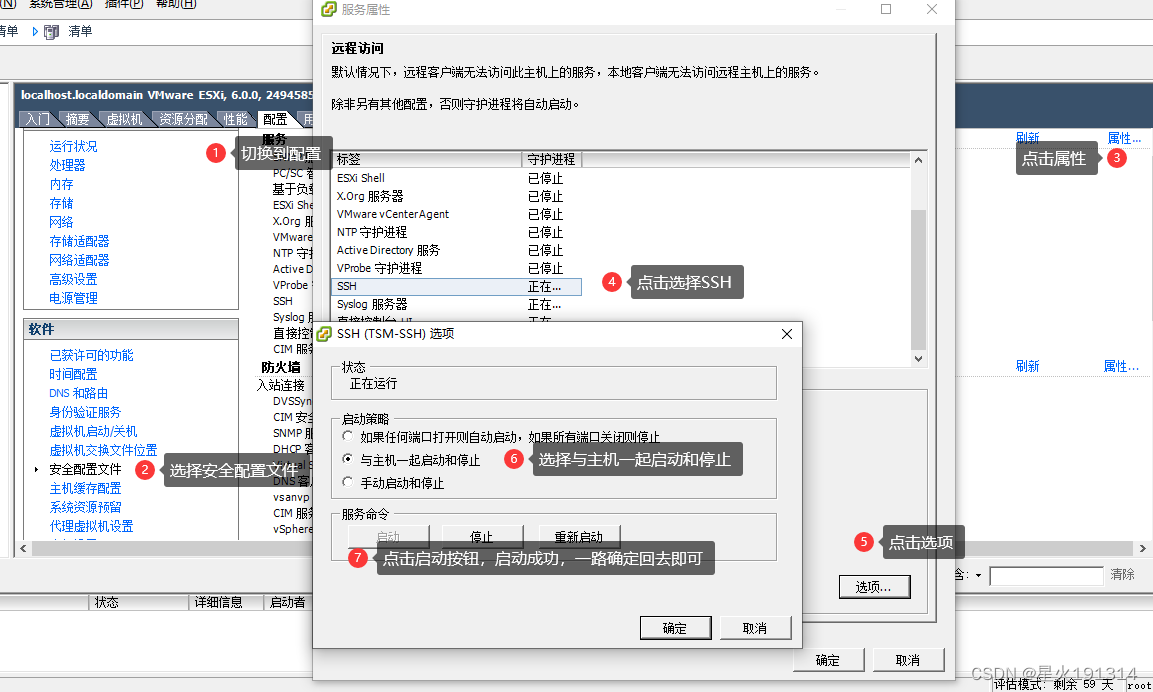
Task: Switch to the 入门 tab
Action: point(38,119)
